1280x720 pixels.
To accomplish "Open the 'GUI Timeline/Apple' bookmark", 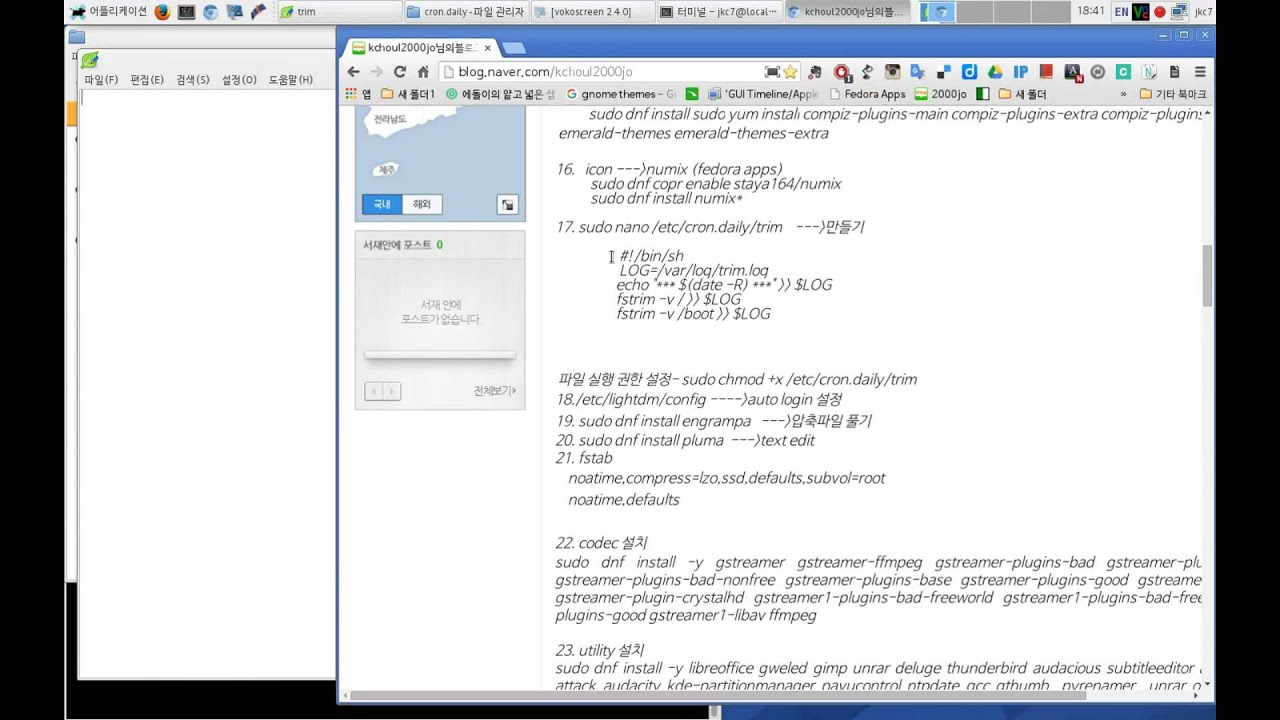I will click(763, 94).
